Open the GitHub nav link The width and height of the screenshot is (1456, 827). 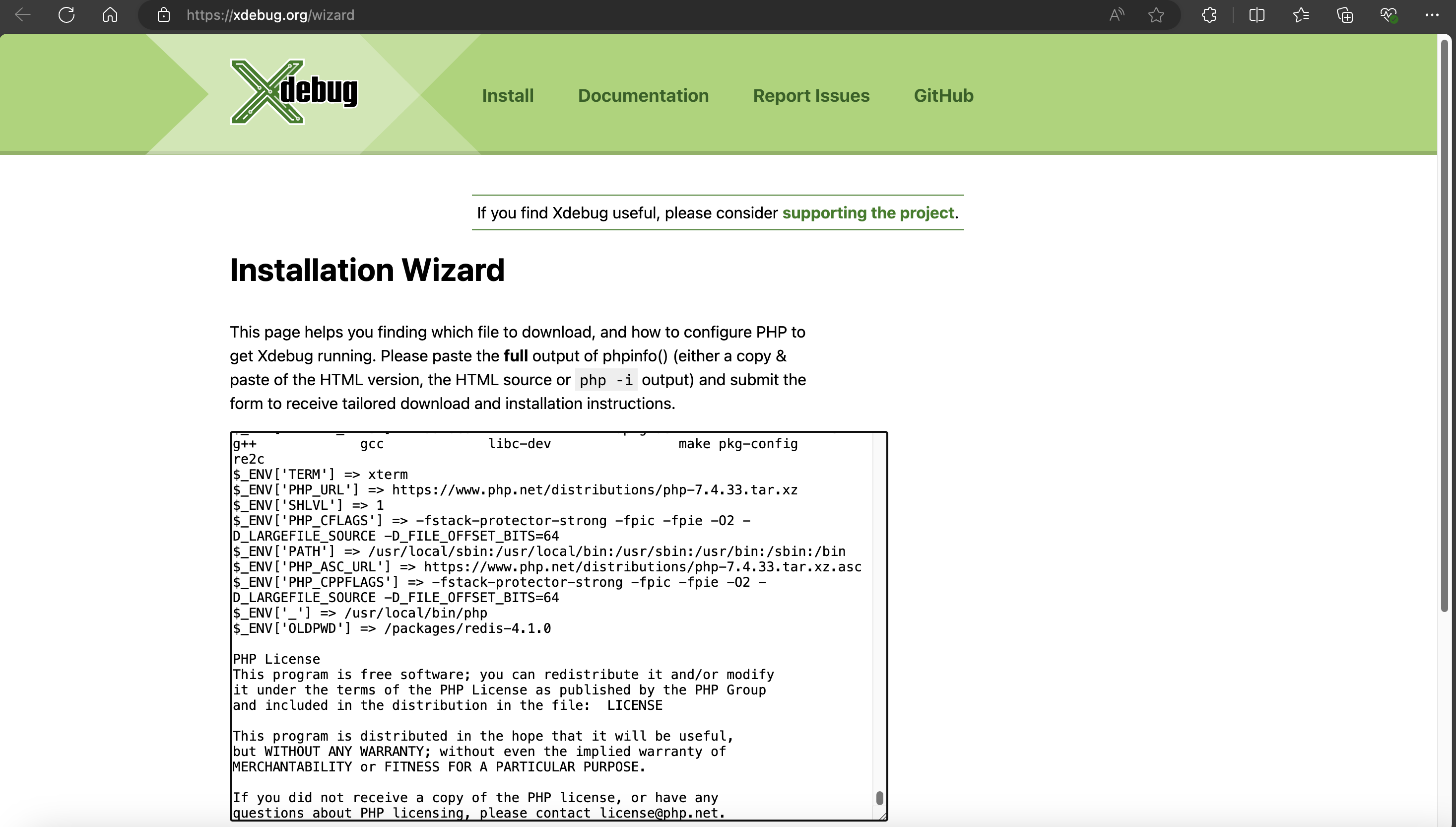943,95
